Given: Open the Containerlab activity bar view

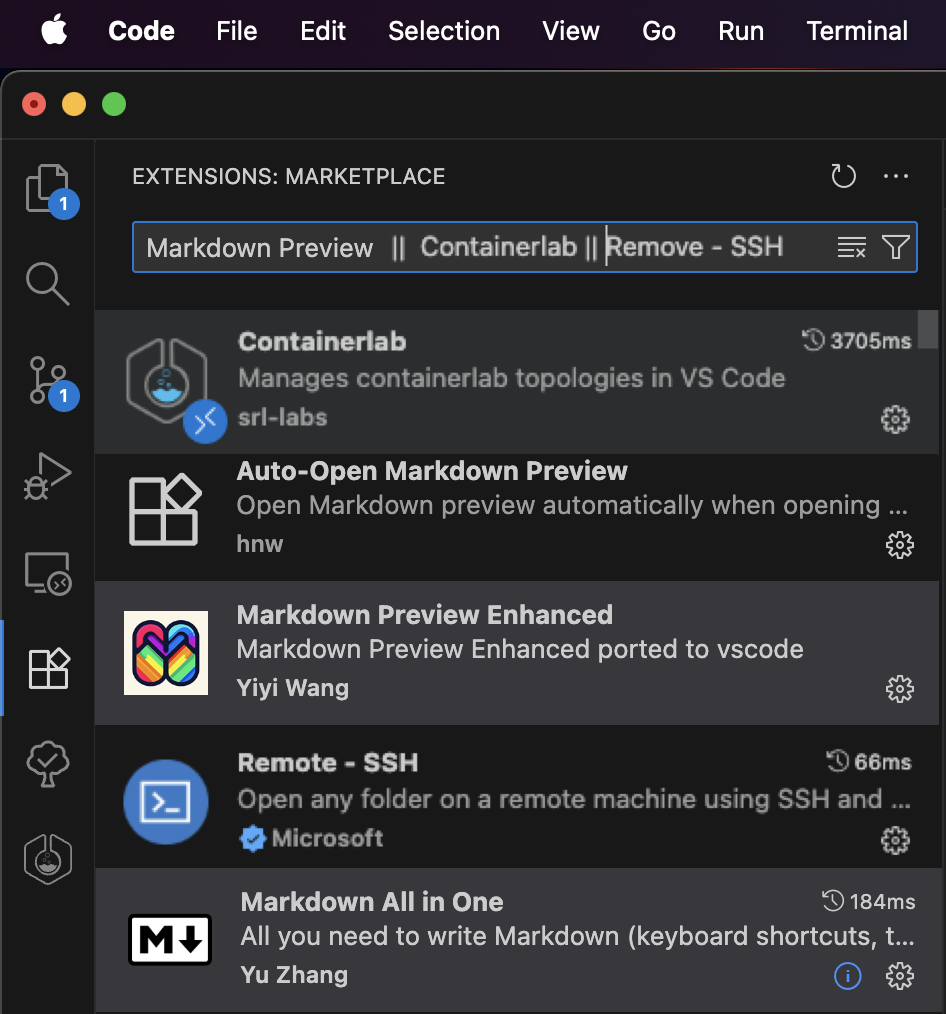Looking at the screenshot, I should pyautogui.click(x=48, y=859).
